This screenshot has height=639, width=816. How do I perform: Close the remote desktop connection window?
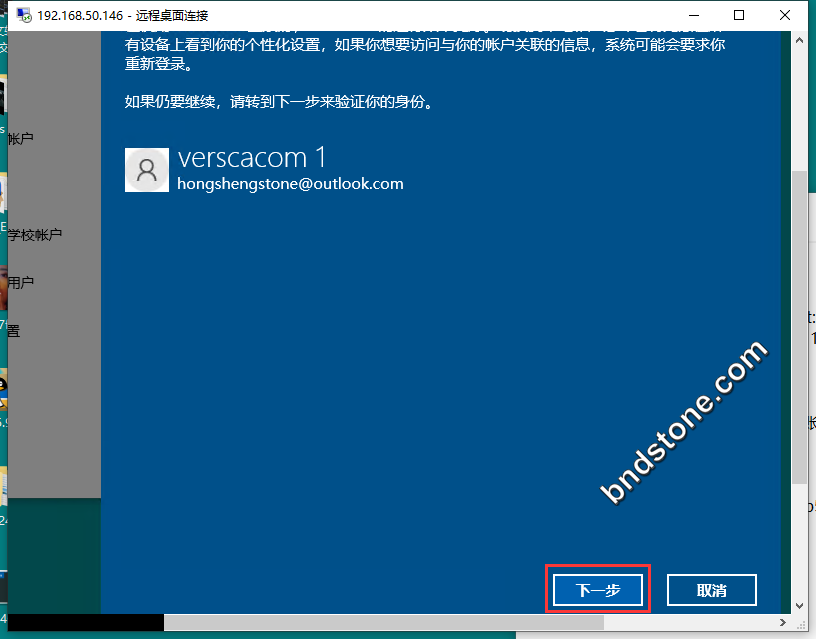click(786, 15)
